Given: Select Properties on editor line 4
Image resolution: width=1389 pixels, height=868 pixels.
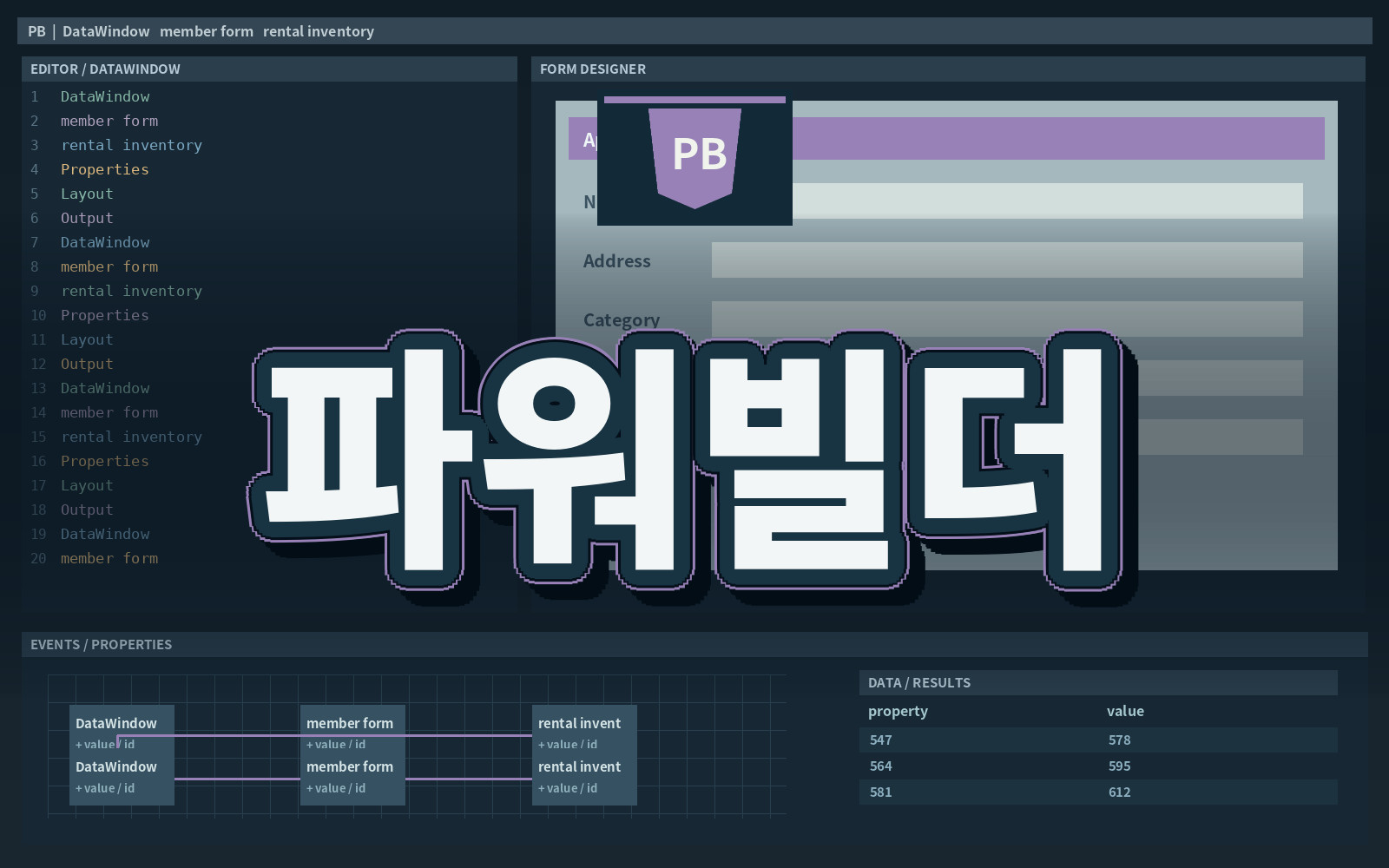Looking at the screenshot, I should (105, 169).
